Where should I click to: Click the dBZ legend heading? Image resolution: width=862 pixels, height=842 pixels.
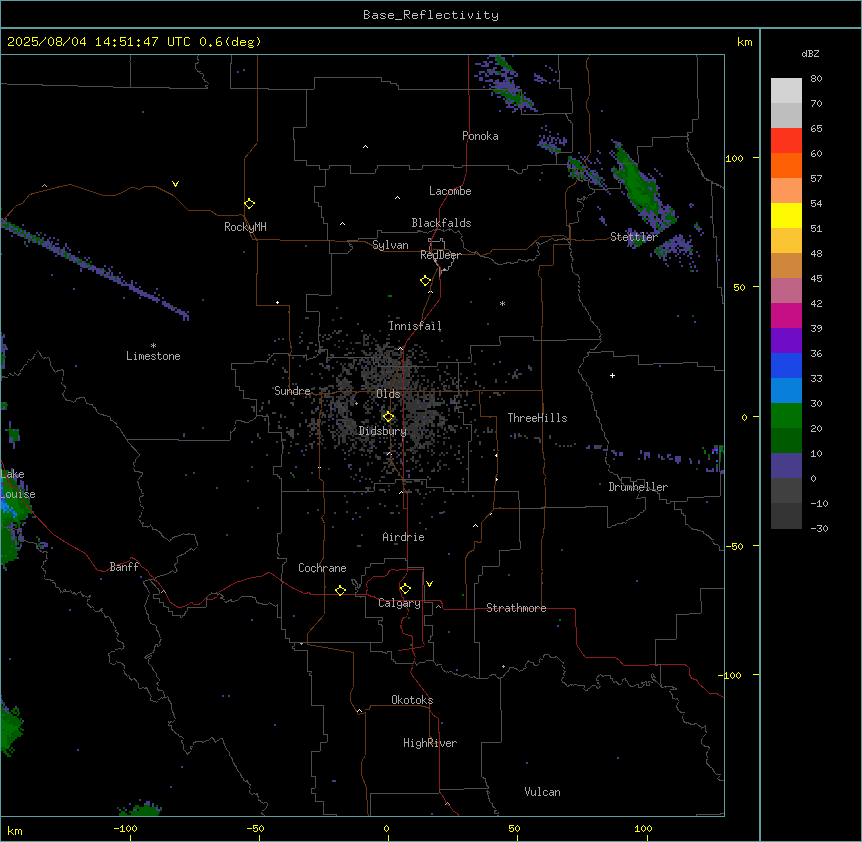(x=810, y=53)
